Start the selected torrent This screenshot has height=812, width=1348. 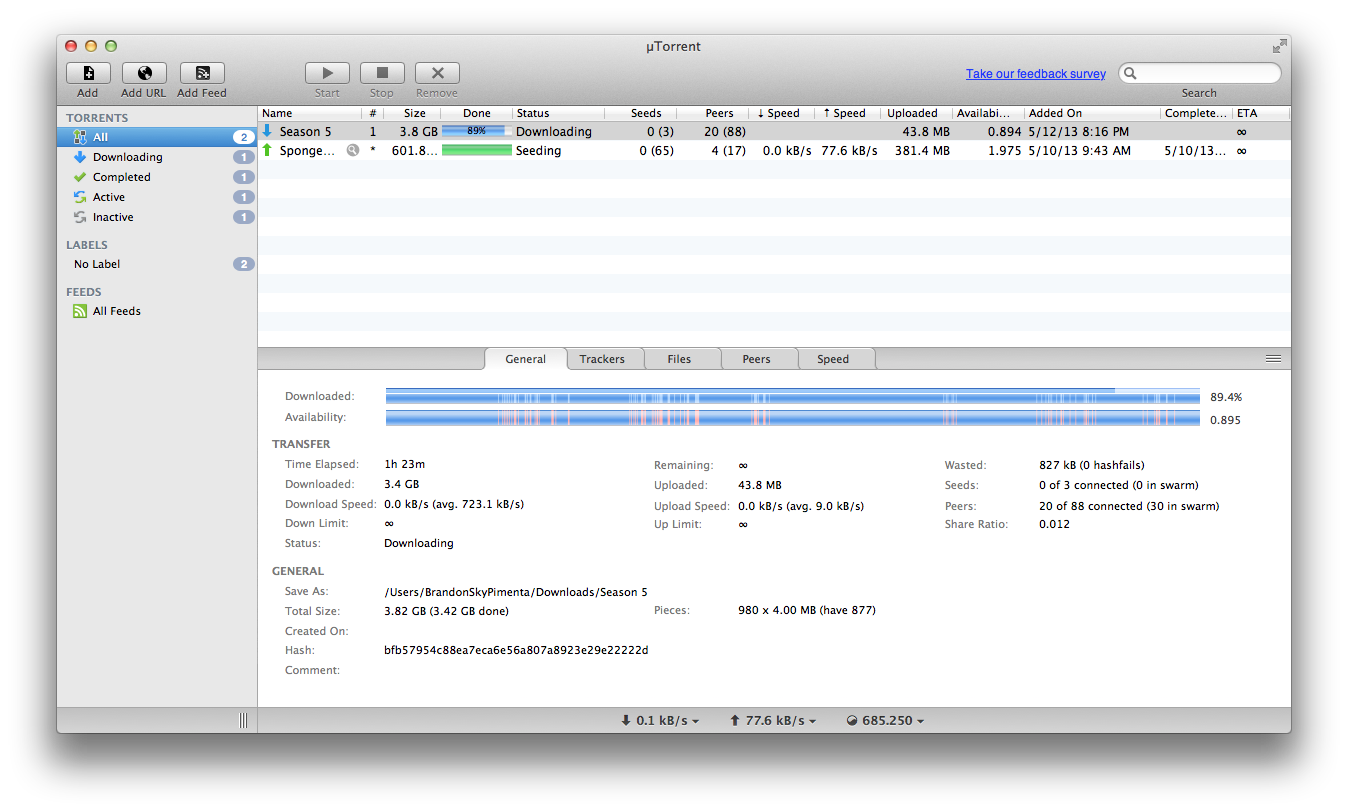point(327,73)
